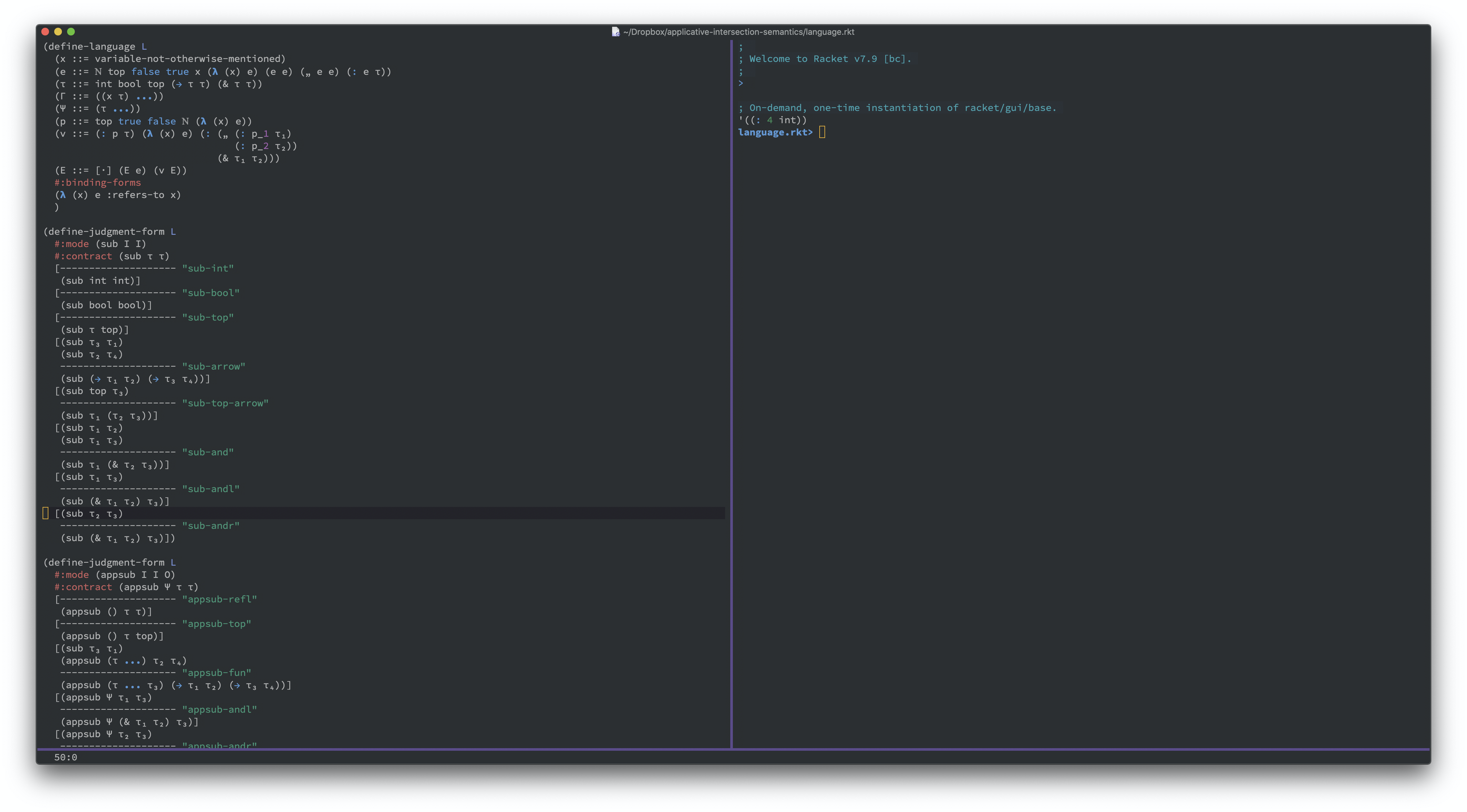1467x812 pixels.
Task: Click the "sub-andr" rule name string
Action: click(211, 526)
